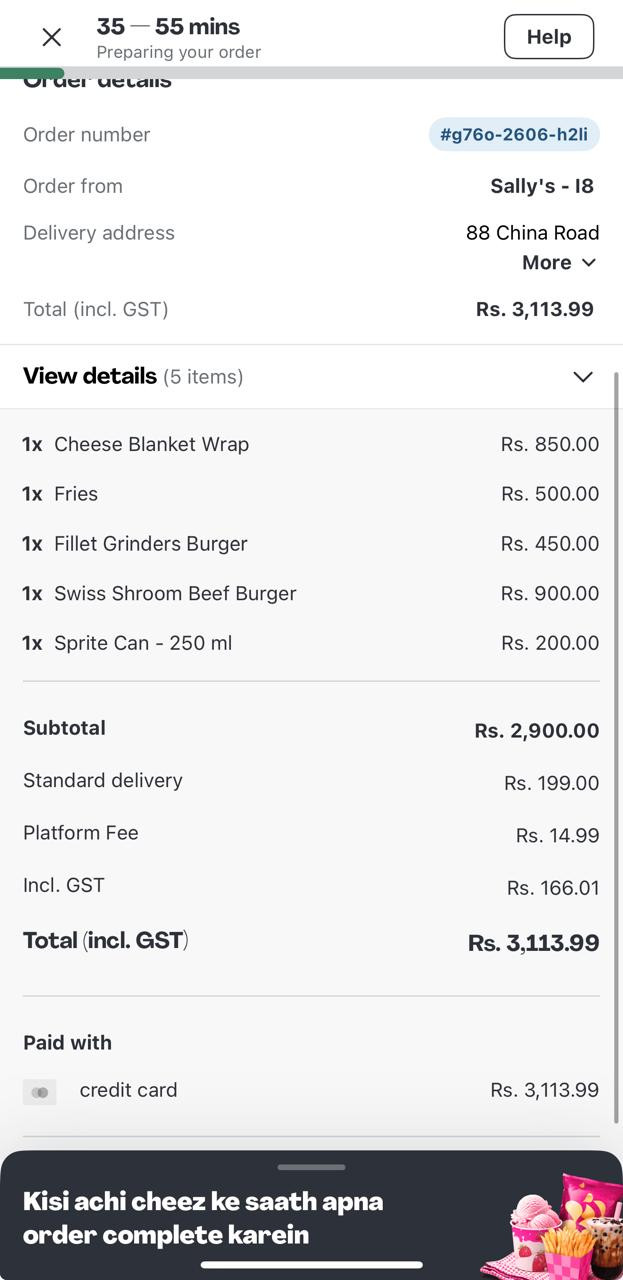Copy order number #g76o-2606-h2li badge
Viewport: 623px width, 1280px height.
514,135
